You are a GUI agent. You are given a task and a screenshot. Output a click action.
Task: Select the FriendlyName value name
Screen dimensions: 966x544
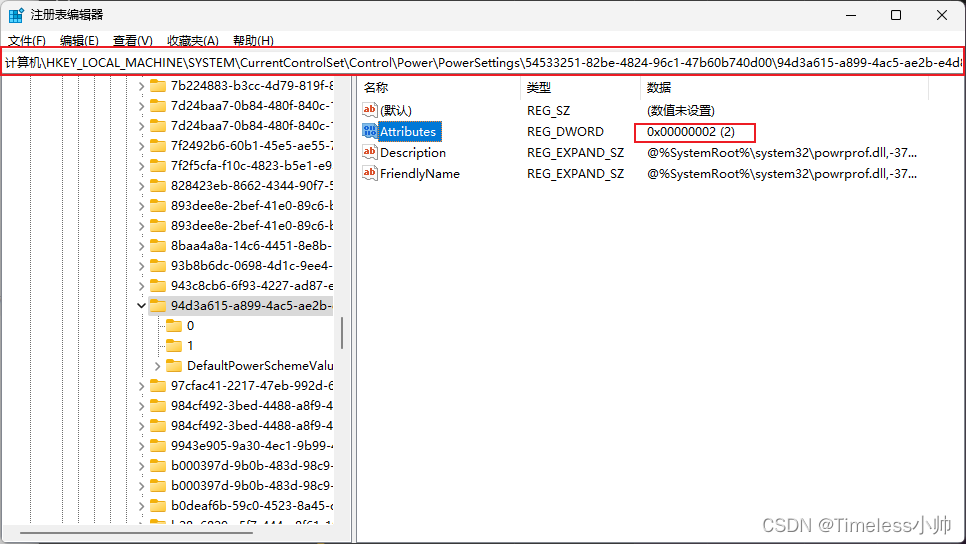(420, 173)
